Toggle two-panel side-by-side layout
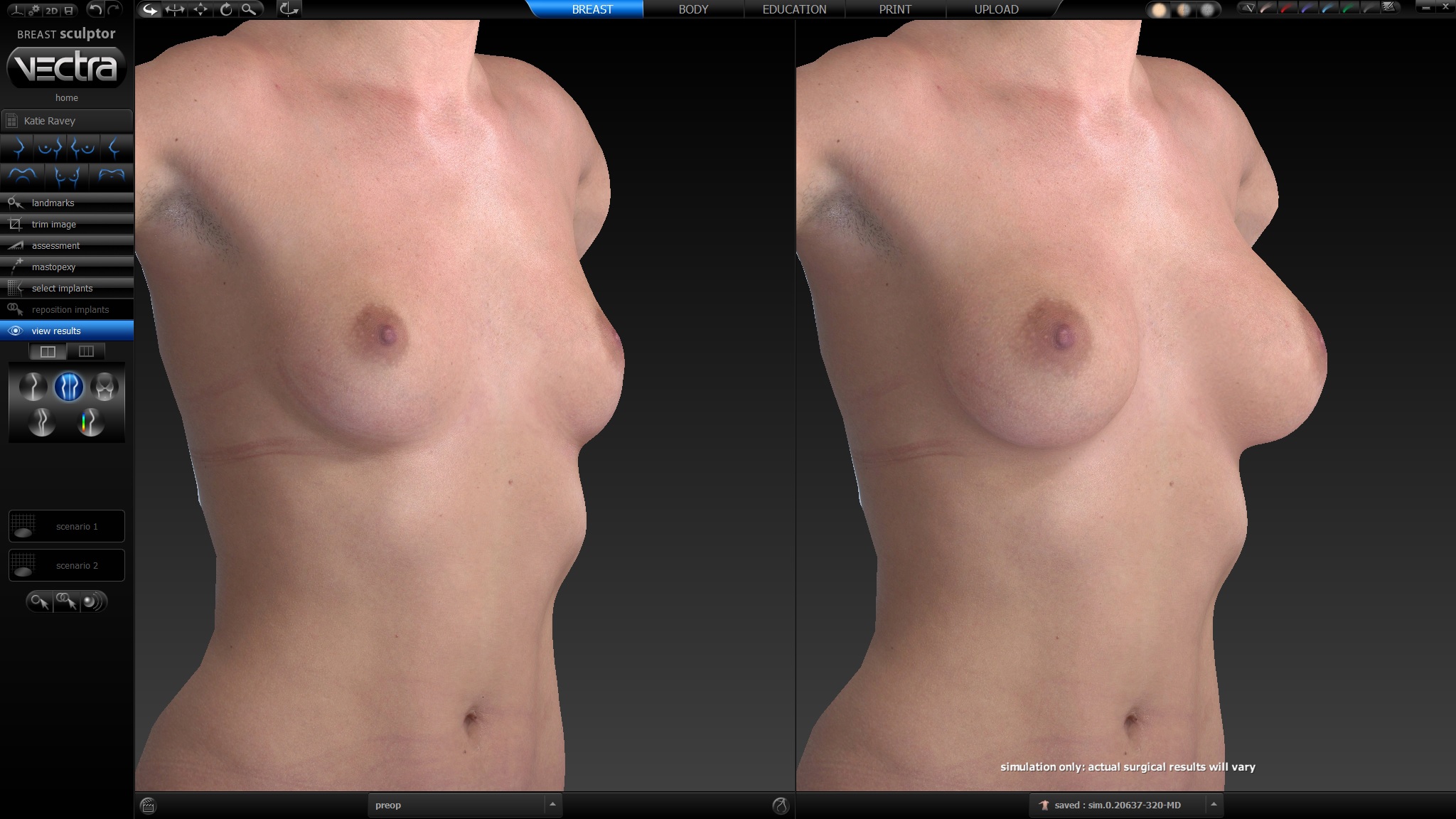 48,351
